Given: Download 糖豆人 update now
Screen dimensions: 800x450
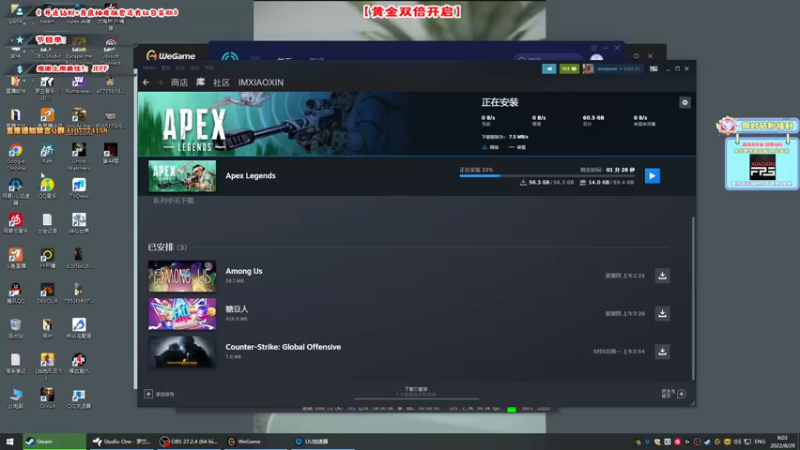Looking at the screenshot, I should pos(662,313).
